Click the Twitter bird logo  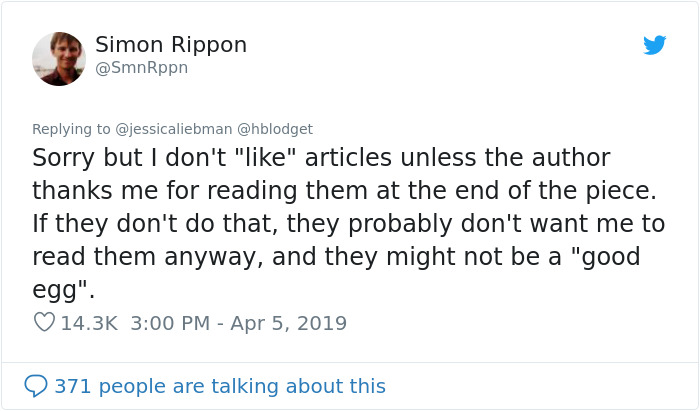pos(654,45)
